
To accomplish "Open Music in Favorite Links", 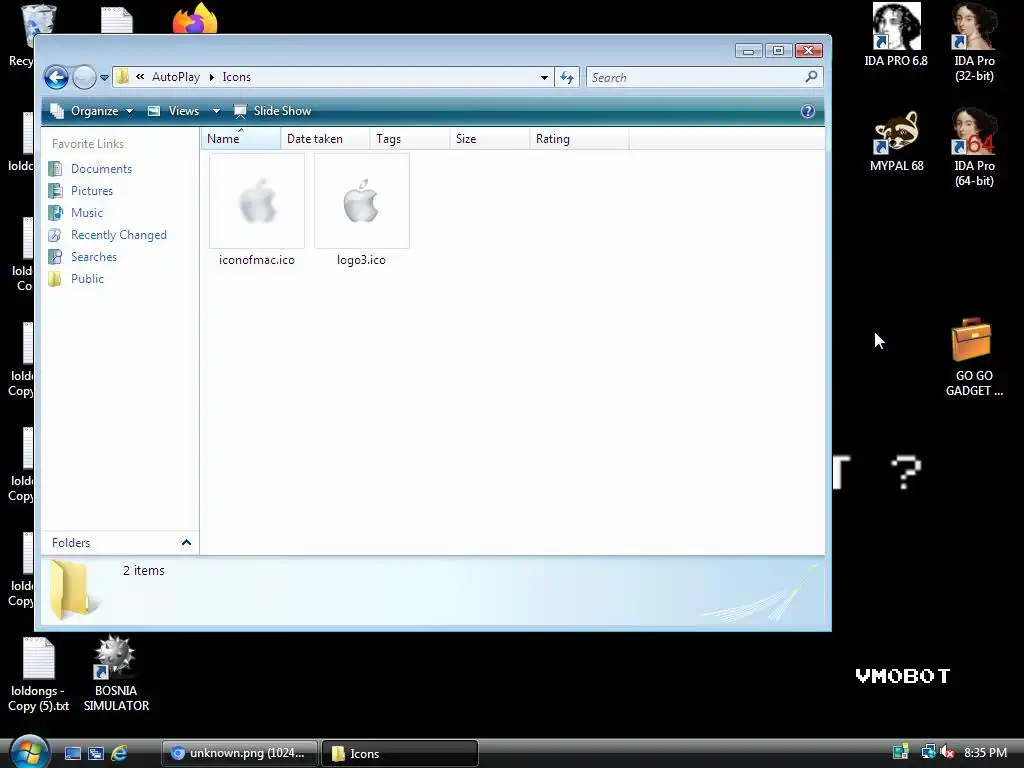I will [x=87, y=213].
